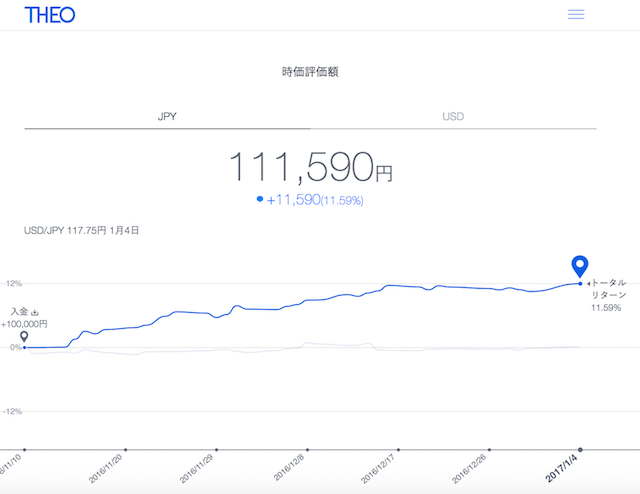Click the blue total return pin marker
This screenshot has height=494, width=640.
pos(580,266)
